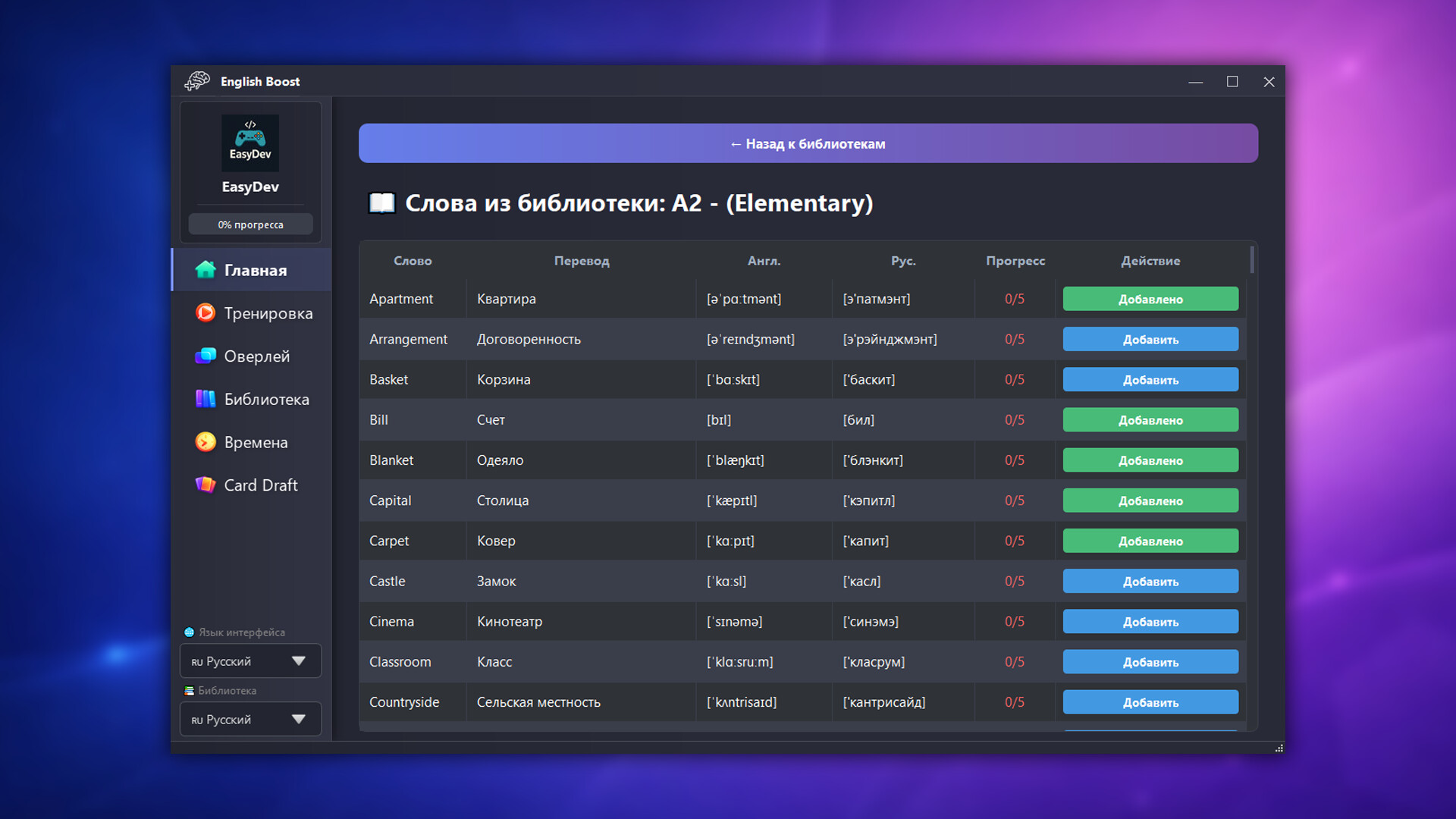Open the interface language dropdown
The width and height of the screenshot is (1456, 819).
pos(250,661)
